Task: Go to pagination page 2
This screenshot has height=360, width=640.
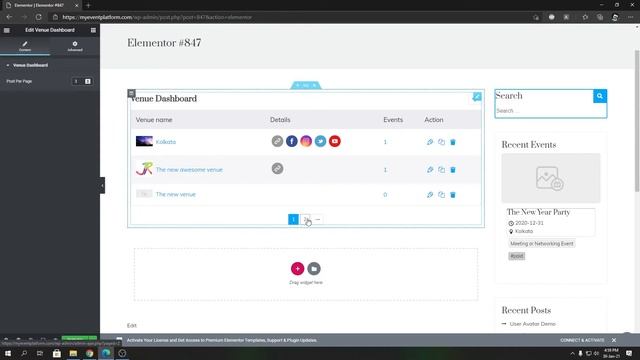Action: click(305, 220)
